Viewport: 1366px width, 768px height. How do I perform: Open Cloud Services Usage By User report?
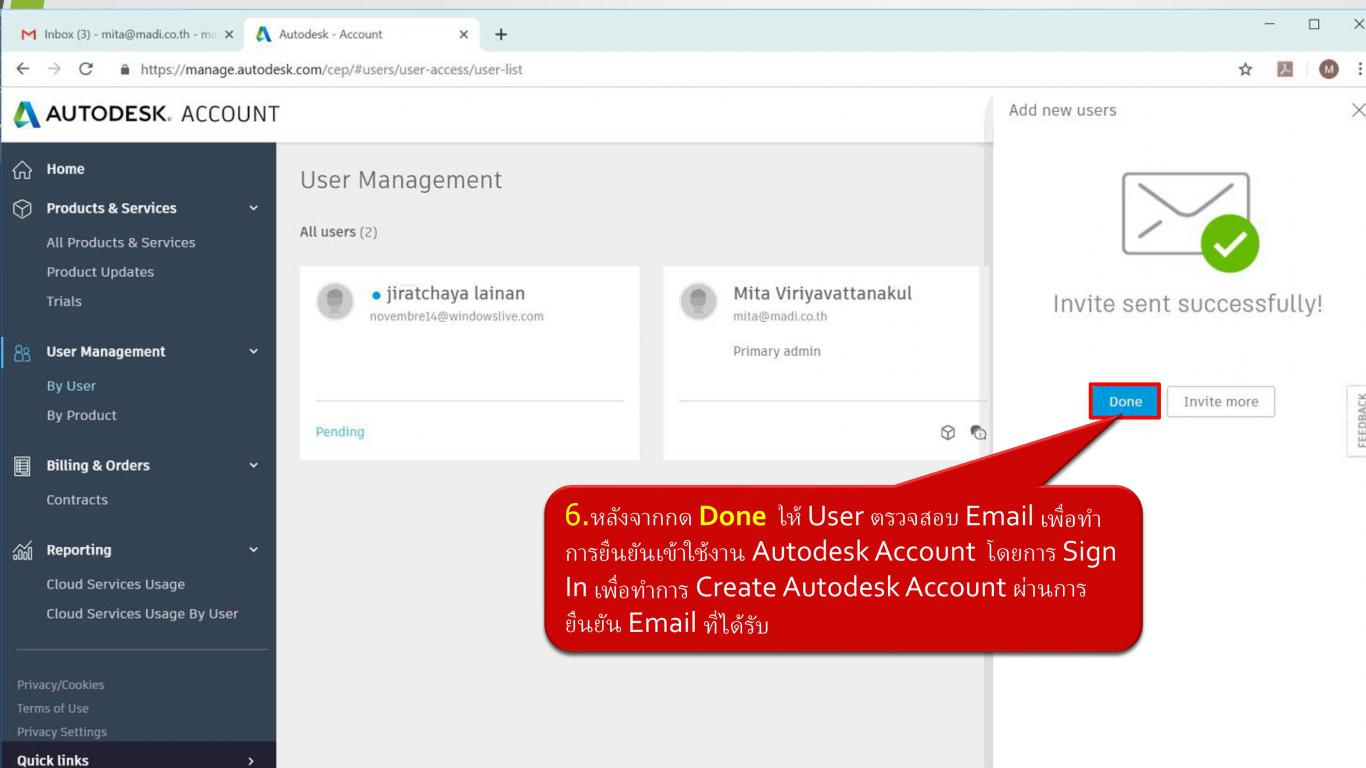pos(142,614)
